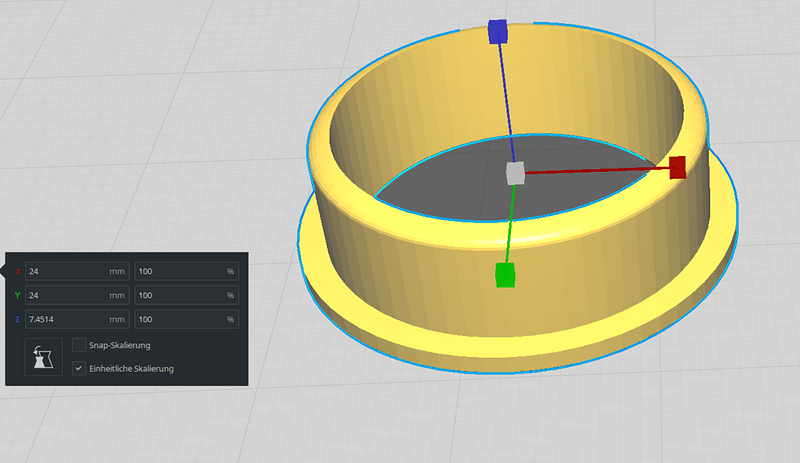Click the Z scale percent field
Image resolution: width=800 pixels, height=463 pixels.
point(187,319)
